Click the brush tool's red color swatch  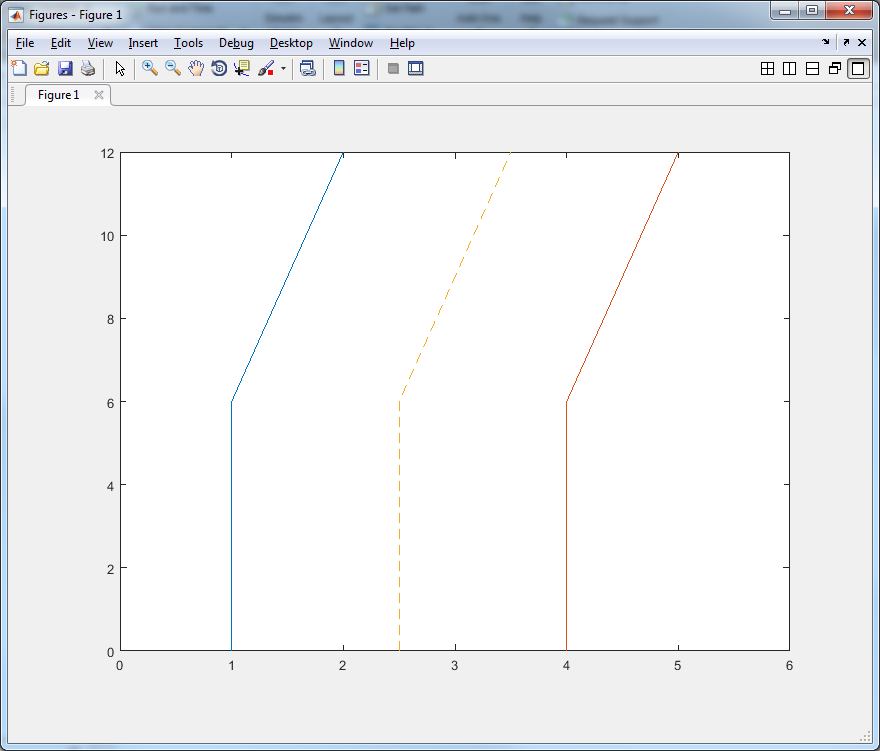click(269, 73)
